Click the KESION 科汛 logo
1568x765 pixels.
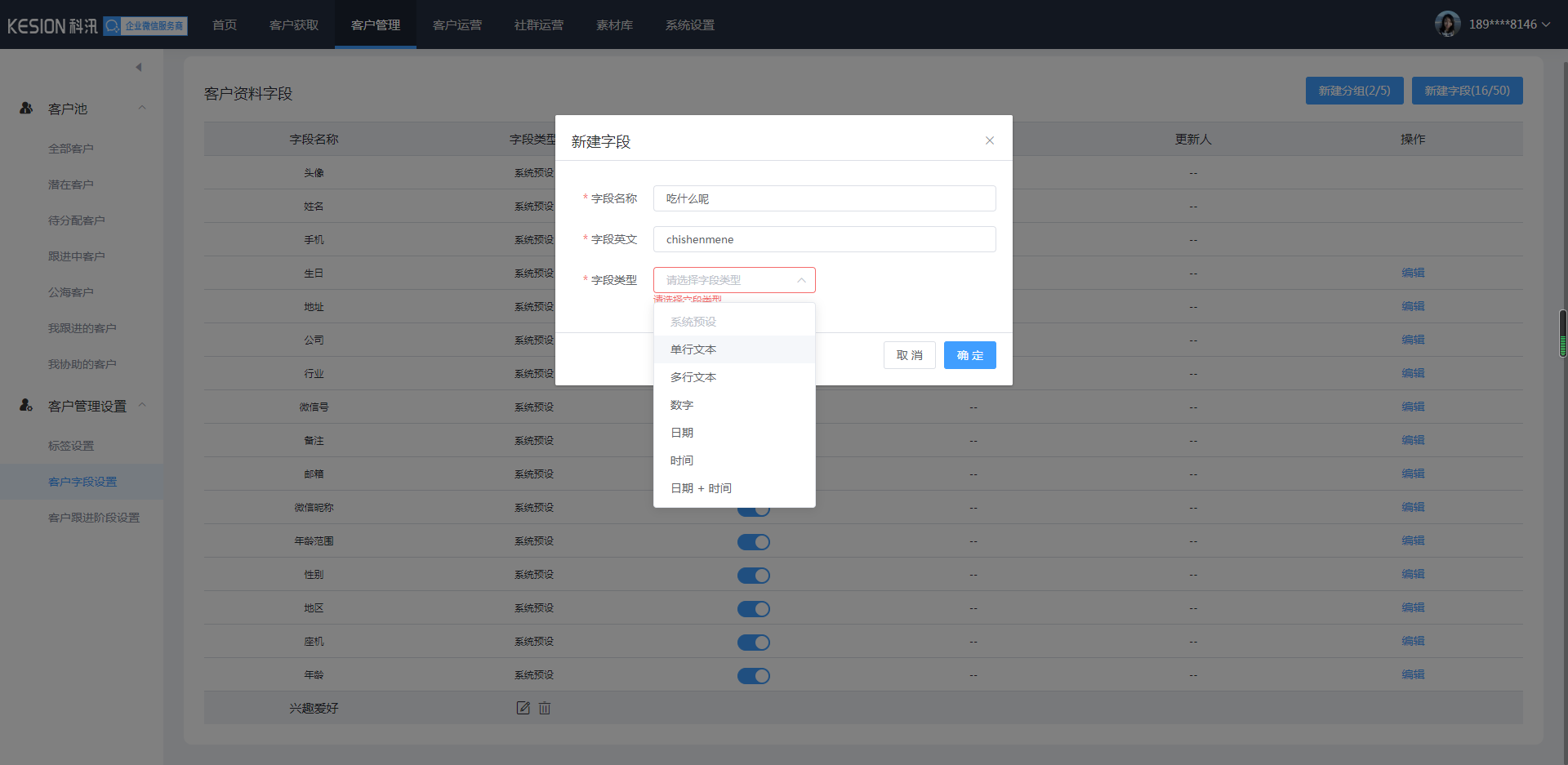tap(52, 26)
